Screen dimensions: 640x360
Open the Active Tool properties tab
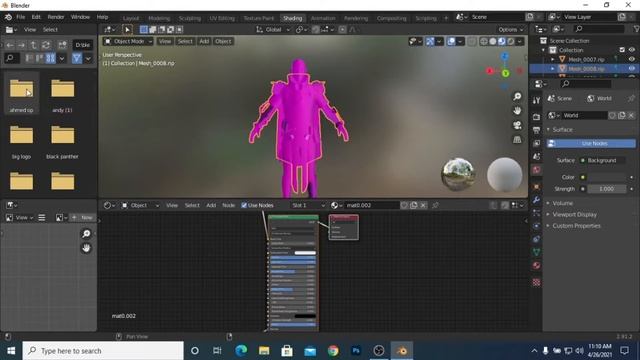536,100
